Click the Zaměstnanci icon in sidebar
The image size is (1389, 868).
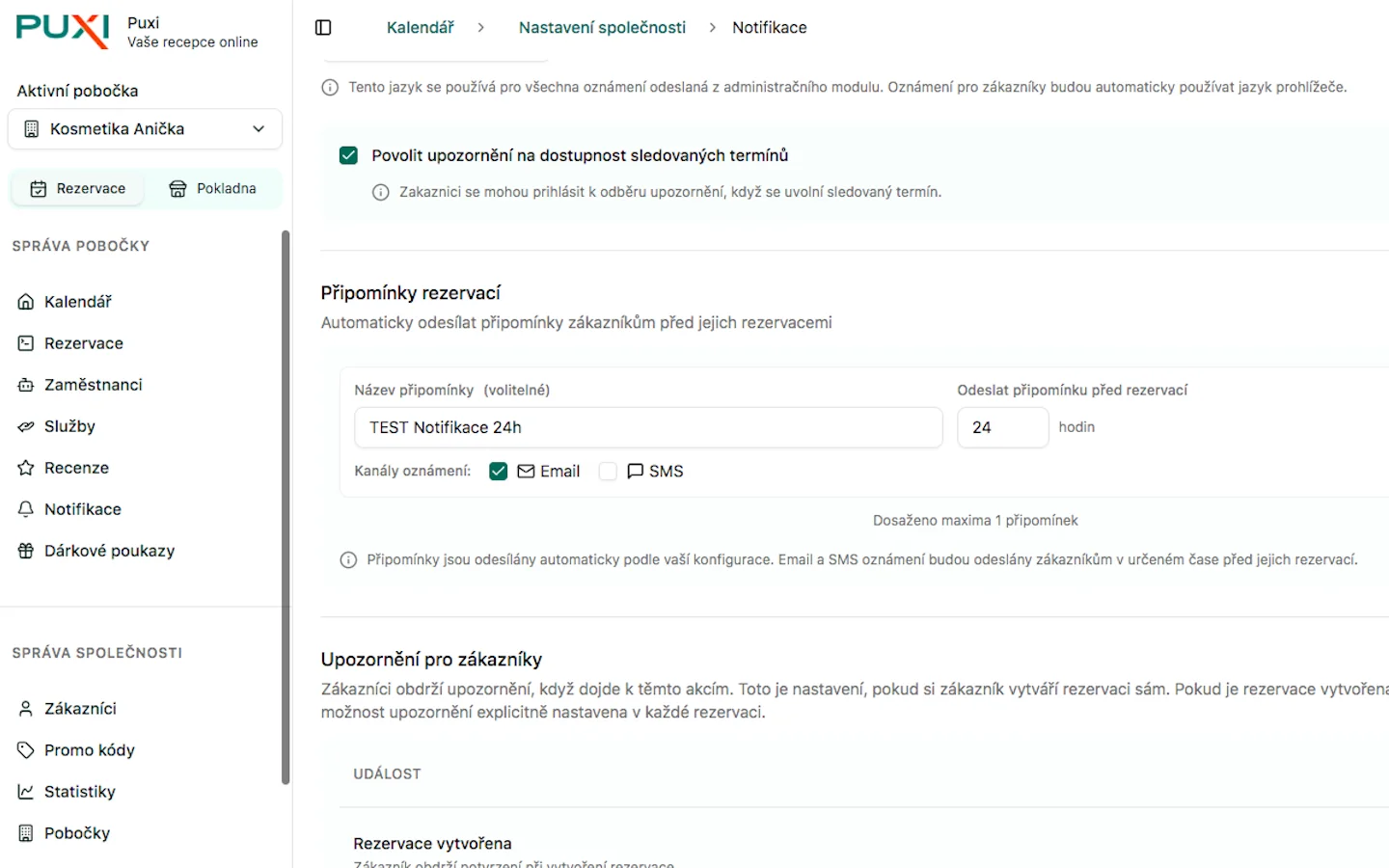pos(26,385)
